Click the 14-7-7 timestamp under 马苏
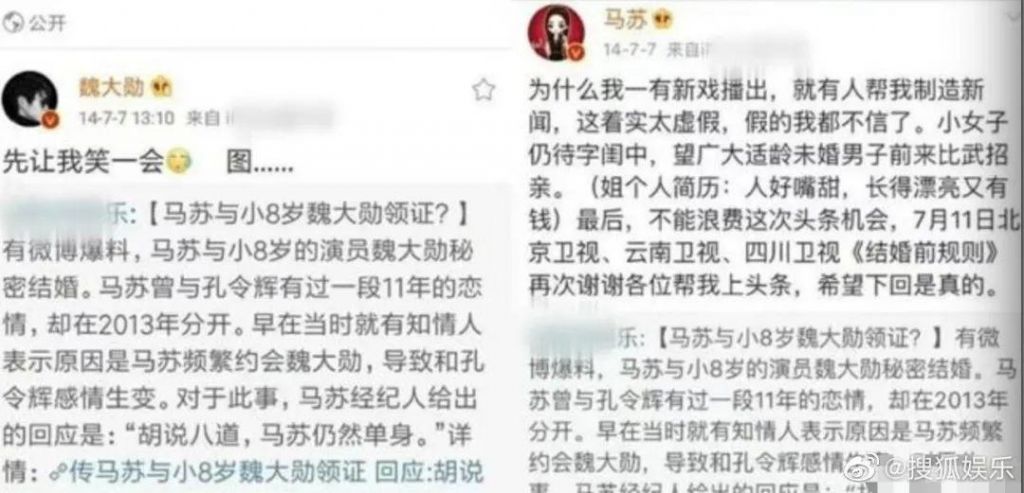The height and width of the screenshot is (493, 1024). [630, 50]
